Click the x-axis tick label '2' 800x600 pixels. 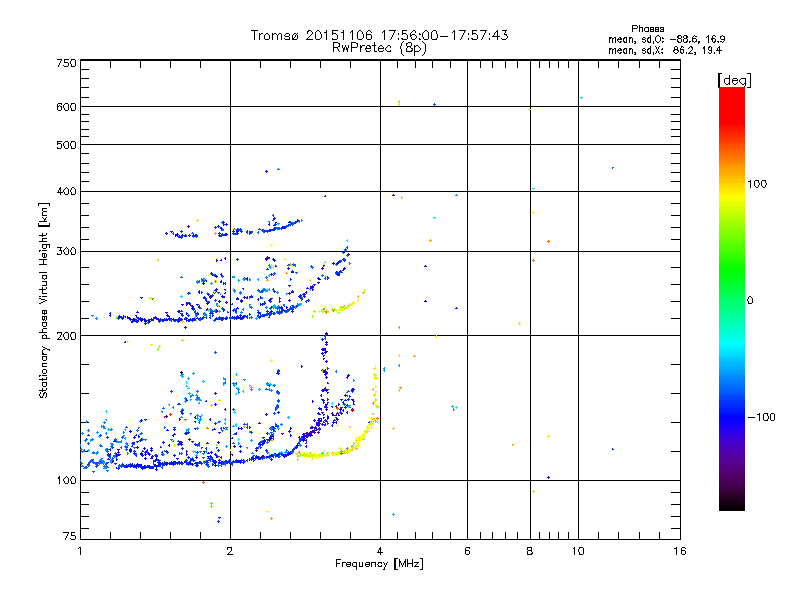tap(230, 551)
